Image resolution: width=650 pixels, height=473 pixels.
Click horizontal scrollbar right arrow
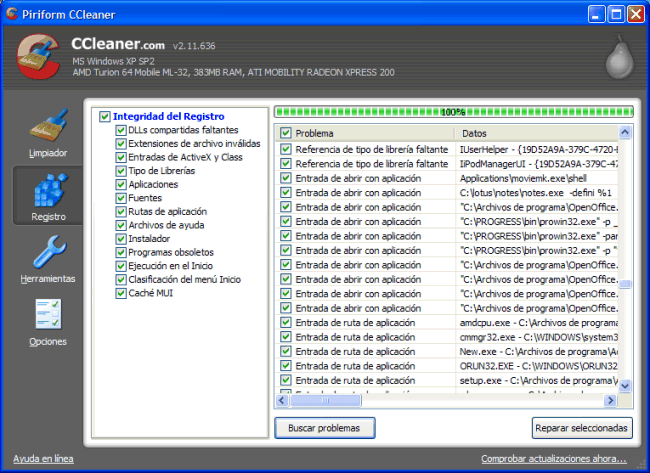coord(610,400)
